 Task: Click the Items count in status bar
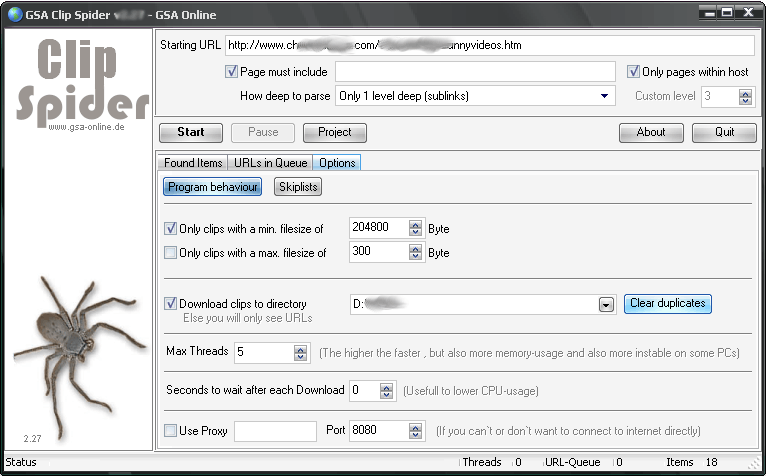coord(712,462)
